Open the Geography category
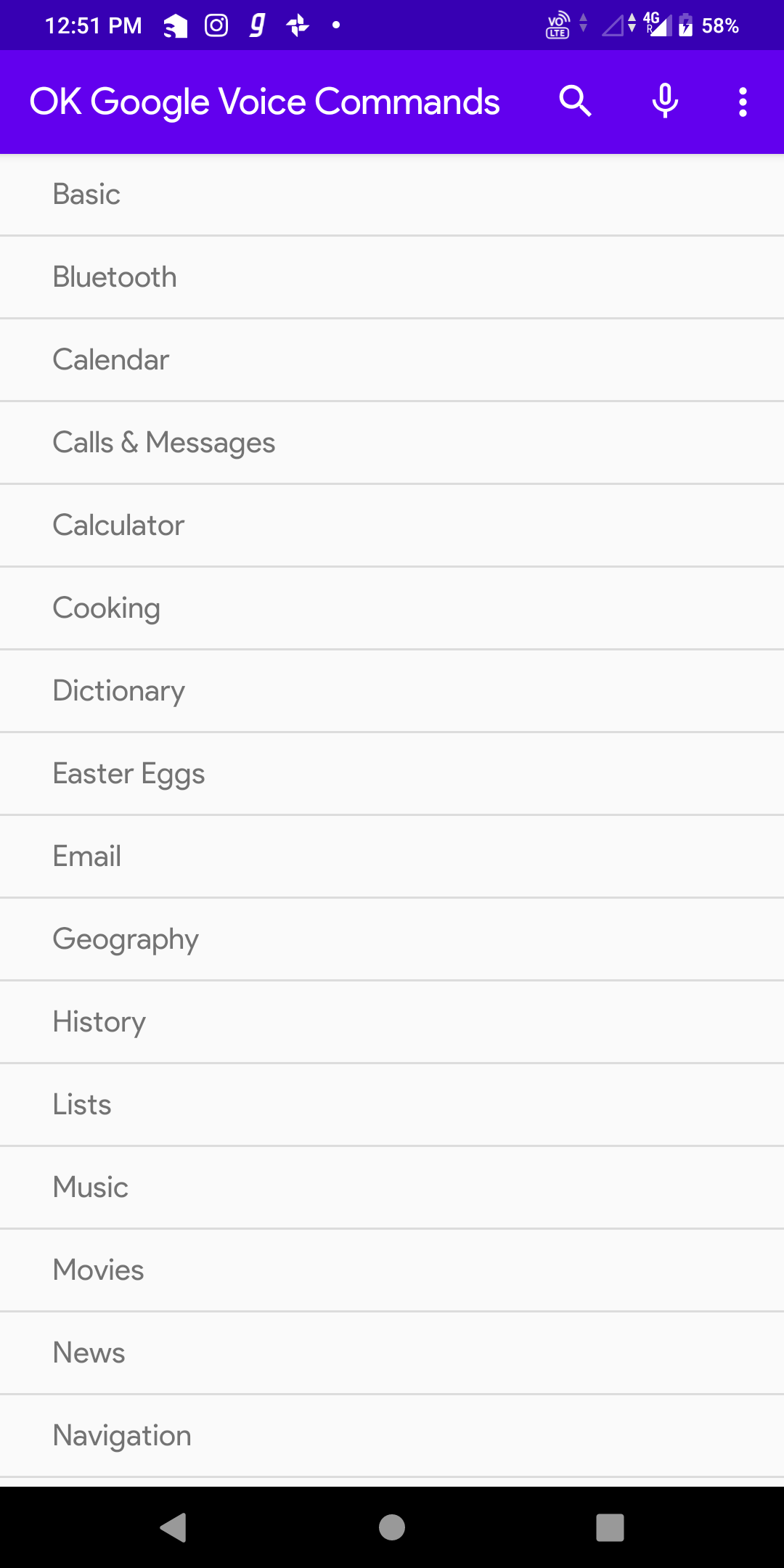 [x=392, y=939]
